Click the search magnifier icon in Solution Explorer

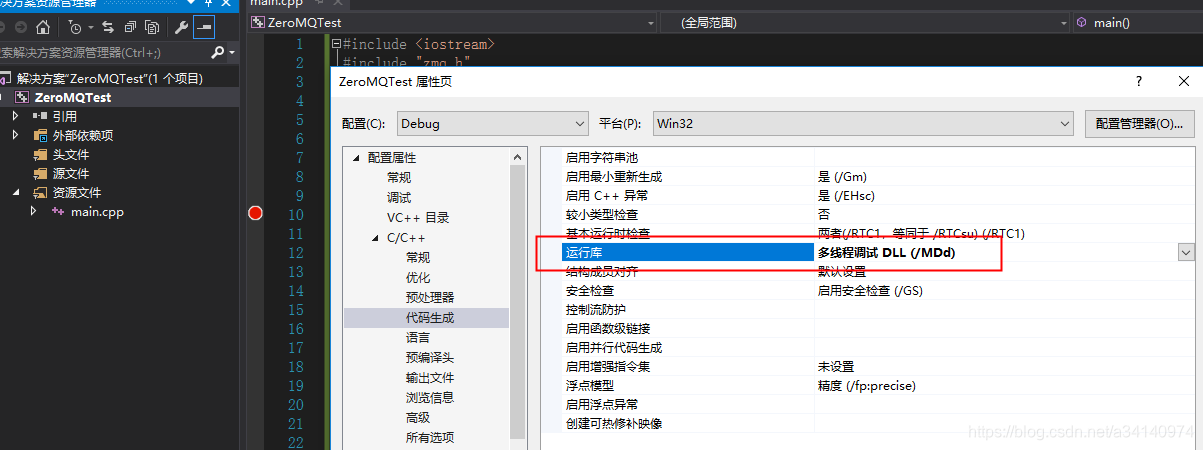click(x=218, y=52)
